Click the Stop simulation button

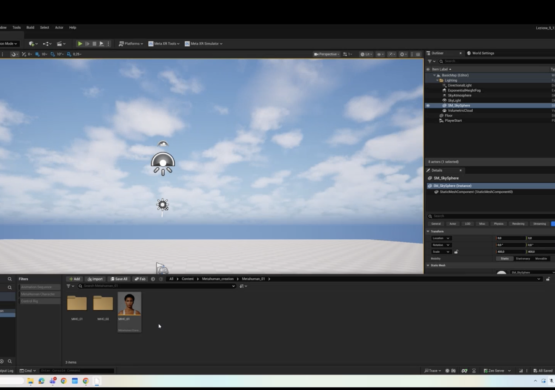tap(95, 44)
